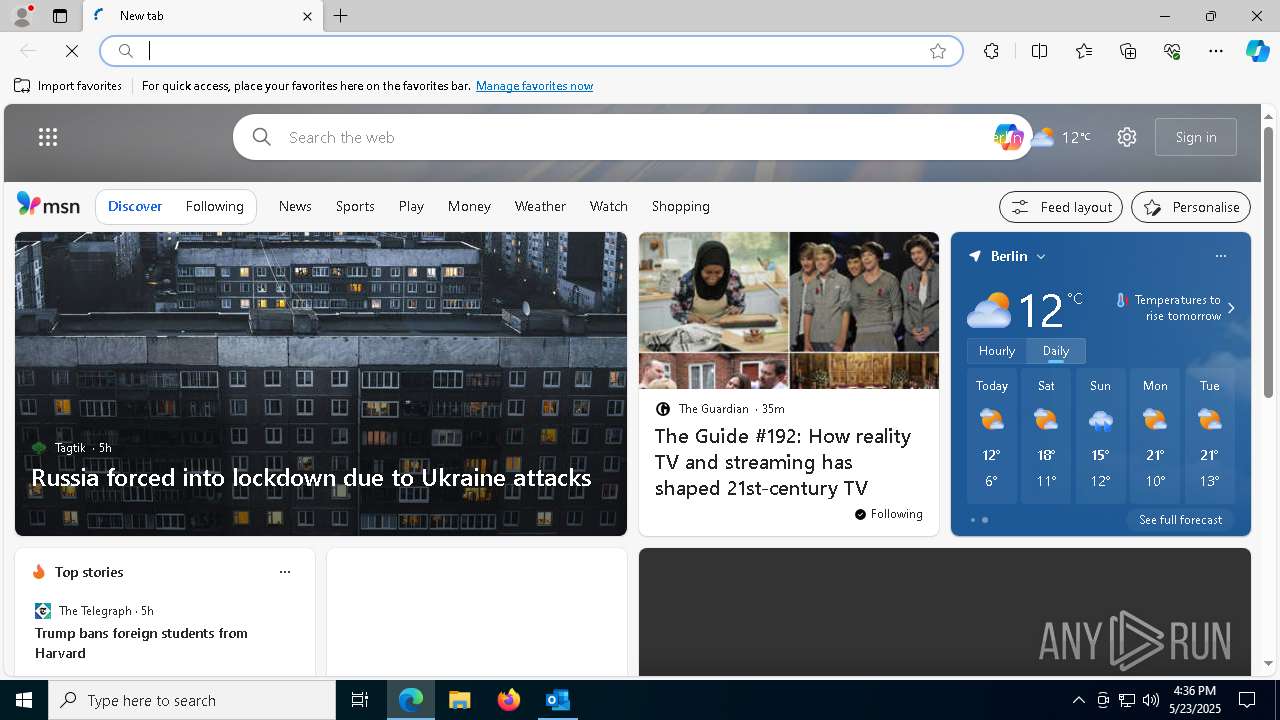Viewport: 1280px width, 720px height.
Task: Go to the Weather section
Action: (x=540, y=206)
